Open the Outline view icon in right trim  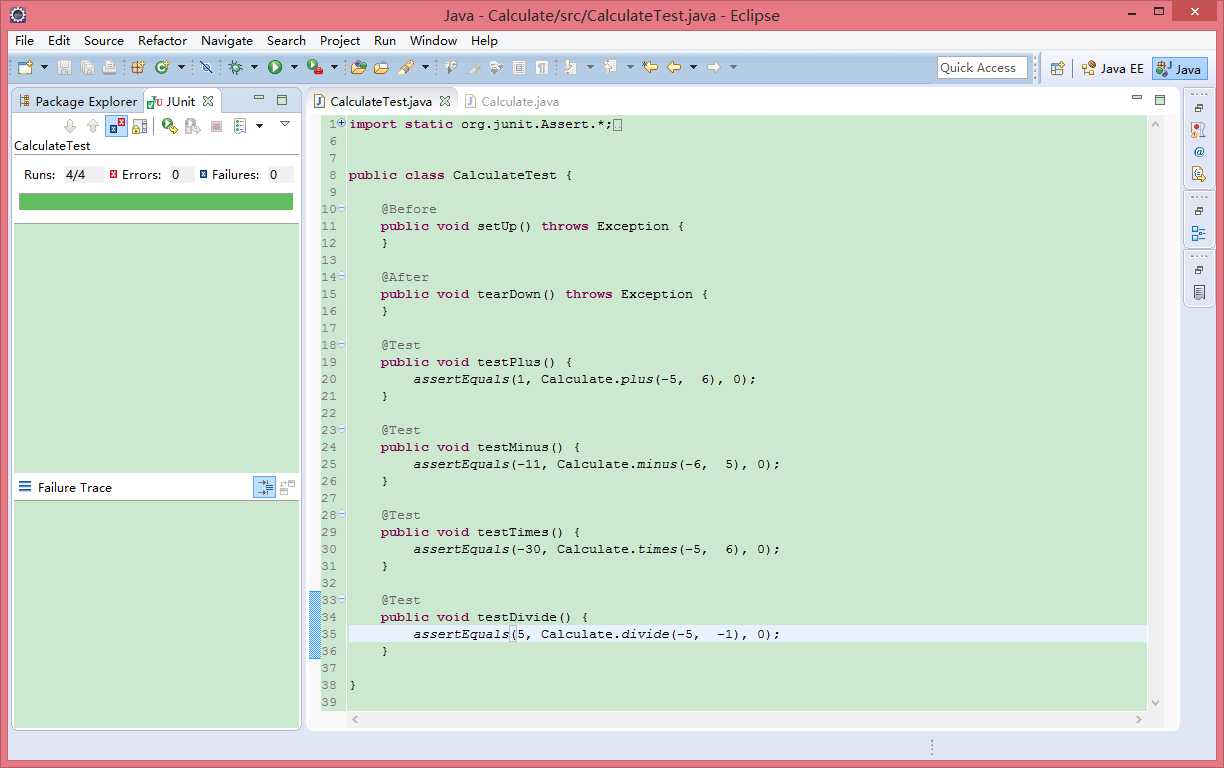click(1199, 233)
